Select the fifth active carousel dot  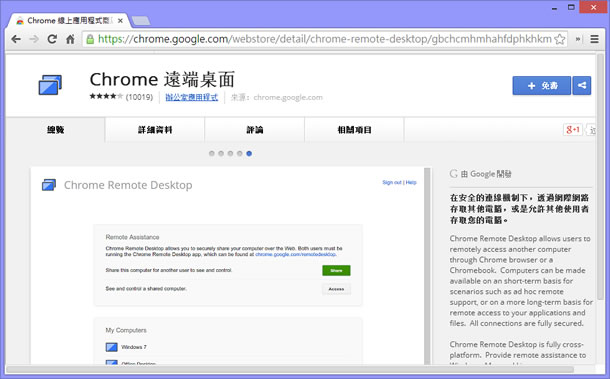click(x=249, y=153)
